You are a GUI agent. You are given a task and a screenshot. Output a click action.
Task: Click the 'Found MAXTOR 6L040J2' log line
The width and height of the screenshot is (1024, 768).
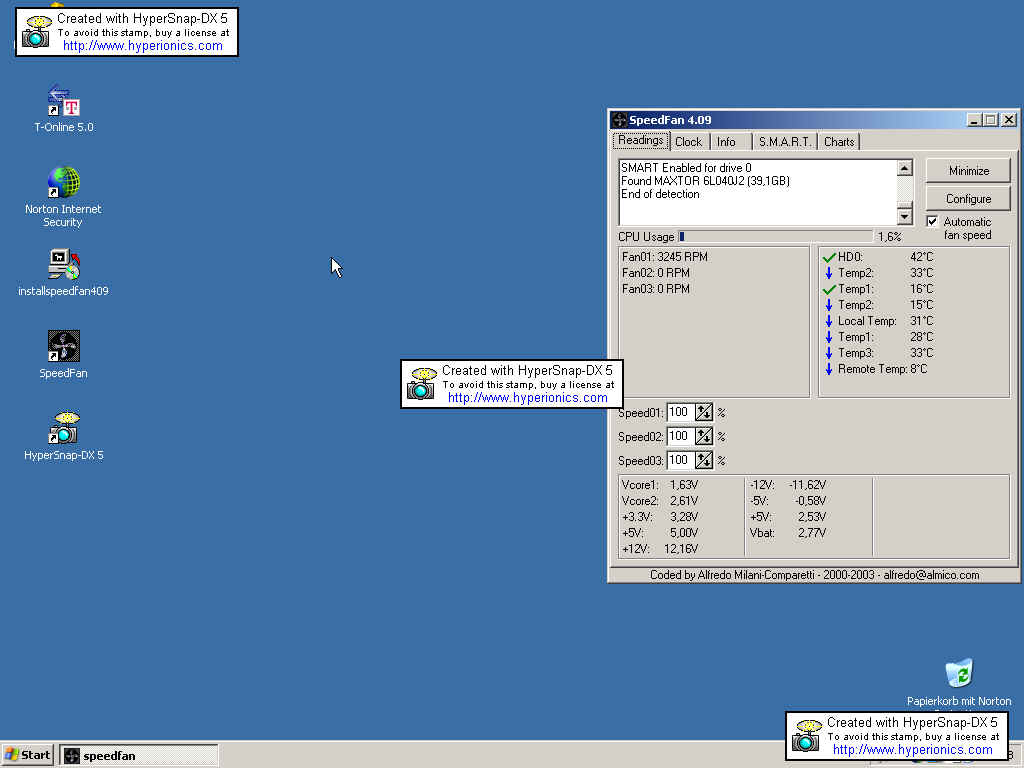(x=705, y=181)
